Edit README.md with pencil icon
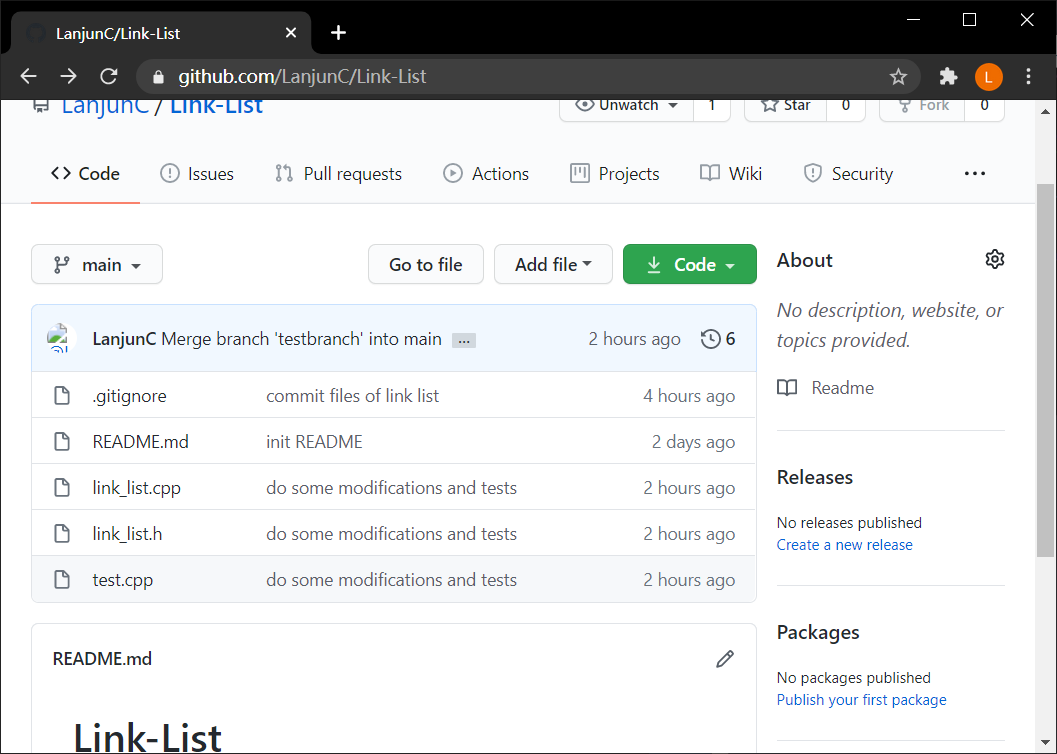Screen dimensions: 1057x754 (725, 659)
